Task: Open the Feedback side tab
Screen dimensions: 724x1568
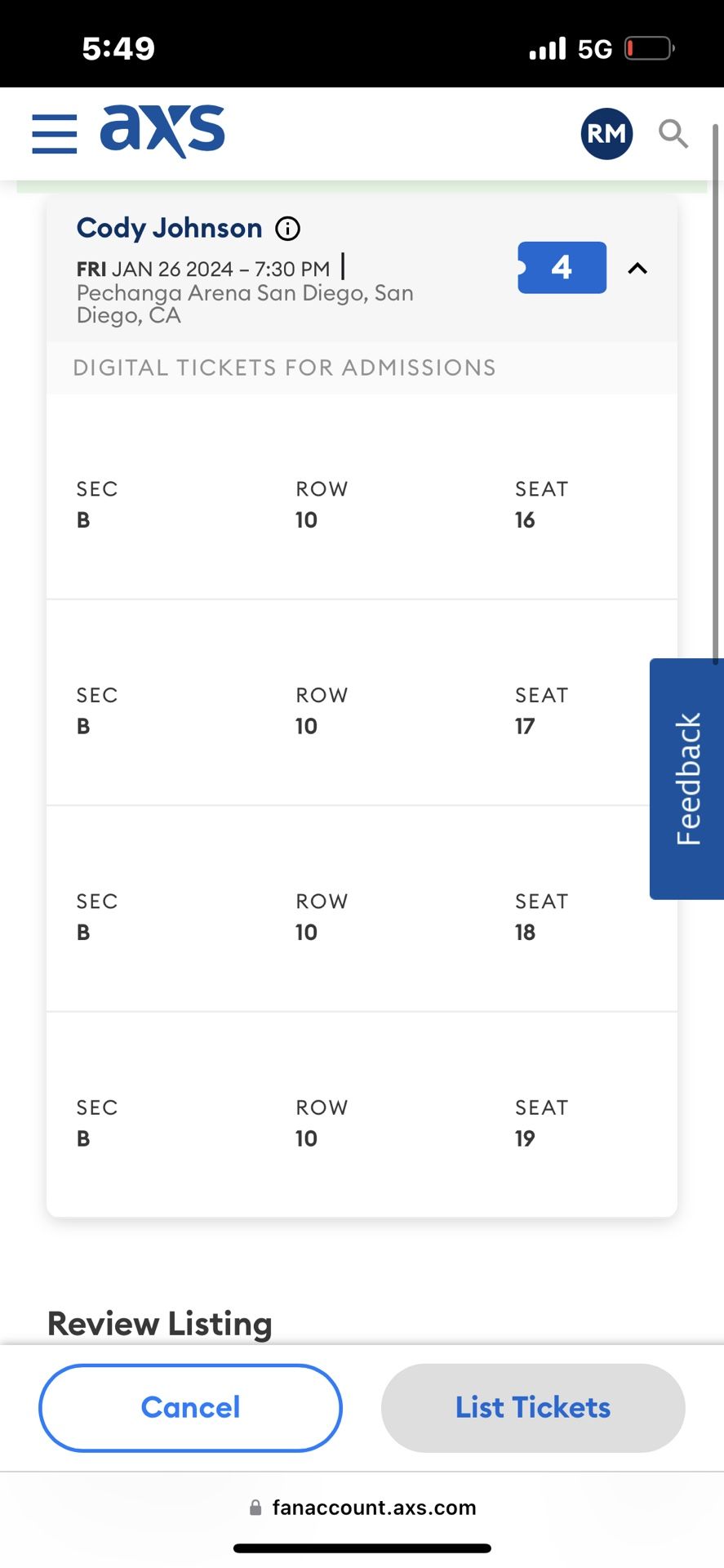Action: coord(687,778)
